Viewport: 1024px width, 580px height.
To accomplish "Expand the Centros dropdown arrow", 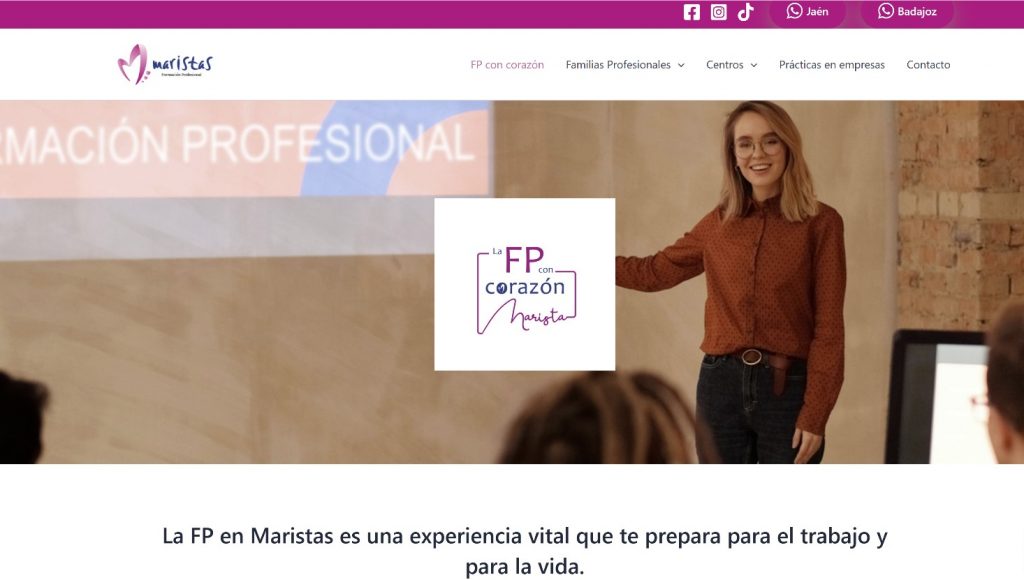I will tap(754, 65).
